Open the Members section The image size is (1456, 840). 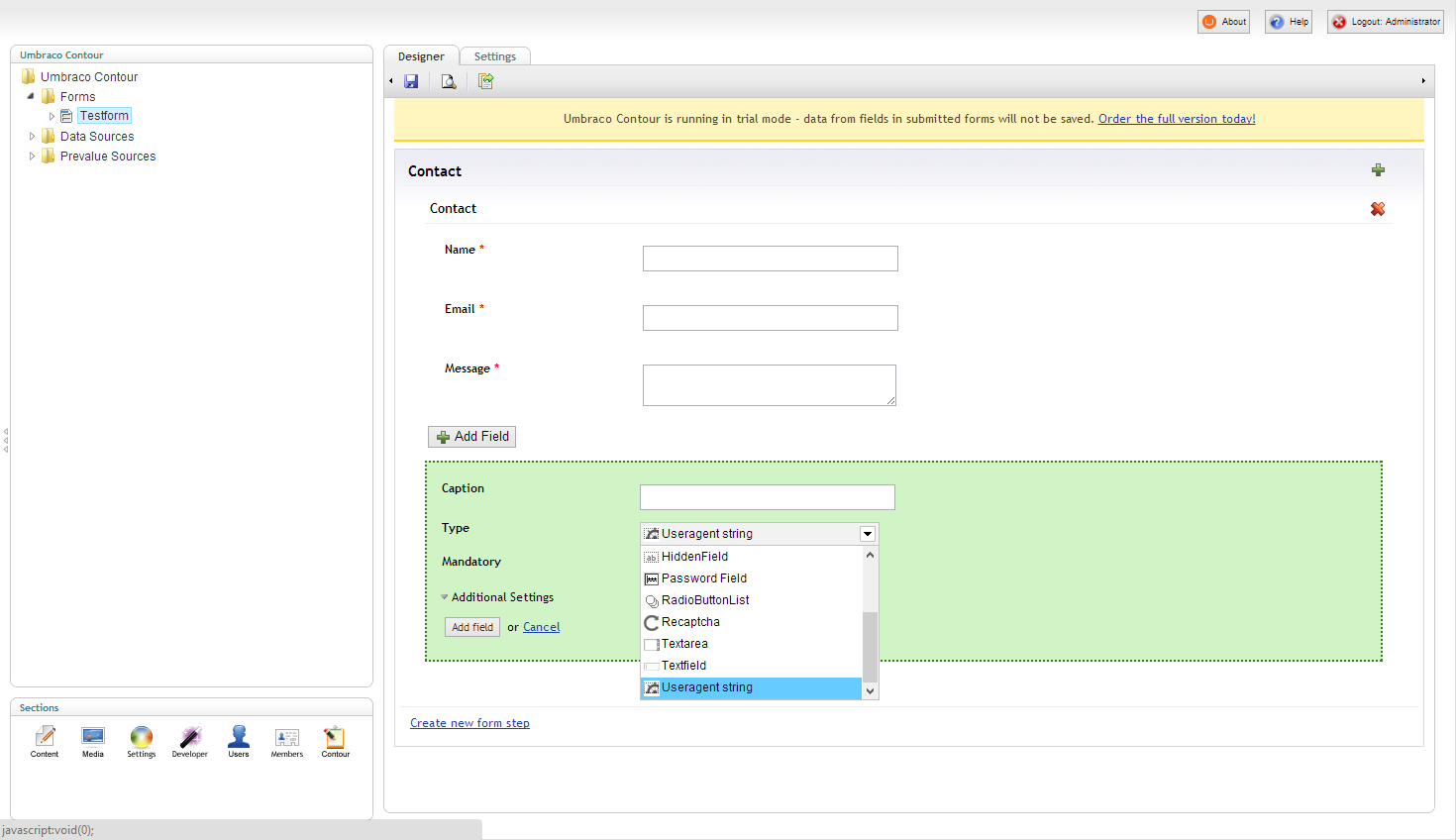(287, 742)
